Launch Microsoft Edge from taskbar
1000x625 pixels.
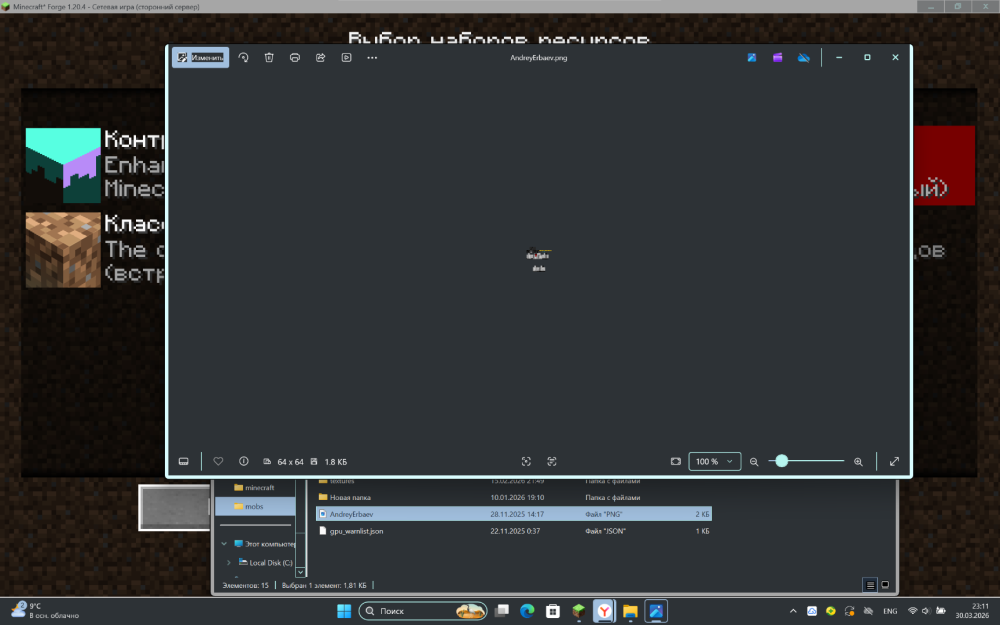(527, 611)
